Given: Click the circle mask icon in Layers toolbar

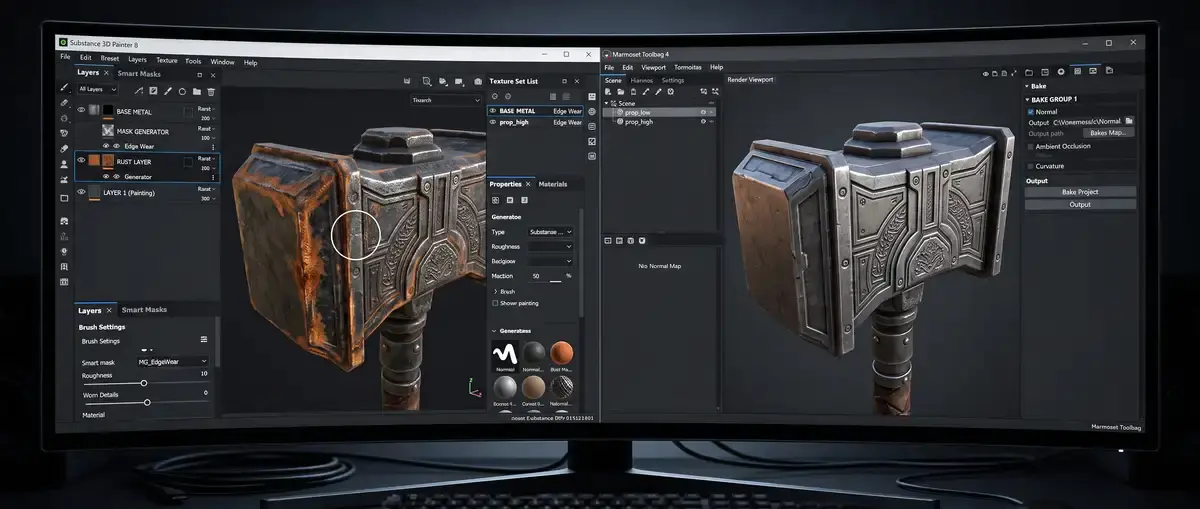Looking at the screenshot, I should pyautogui.click(x=182, y=91).
